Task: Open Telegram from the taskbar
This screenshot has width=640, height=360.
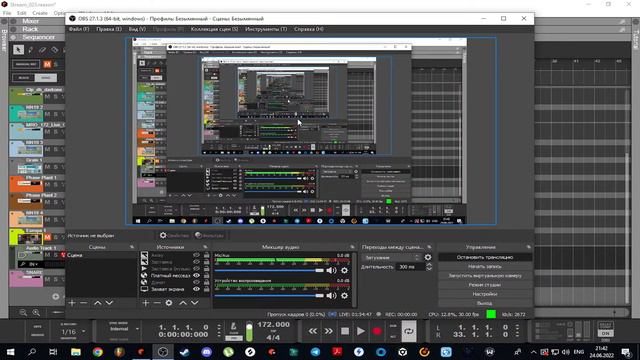Action: [x=316, y=352]
